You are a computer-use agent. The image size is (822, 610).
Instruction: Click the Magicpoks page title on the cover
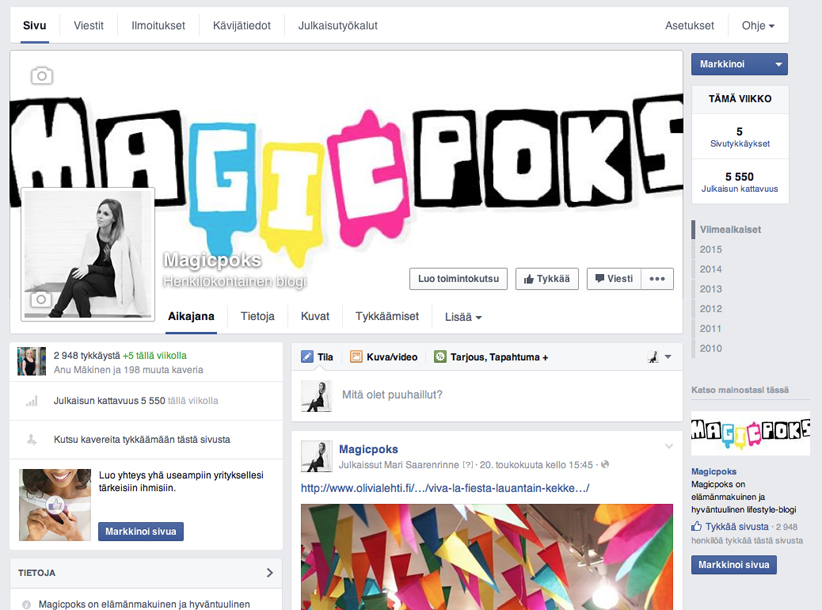coord(212,260)
